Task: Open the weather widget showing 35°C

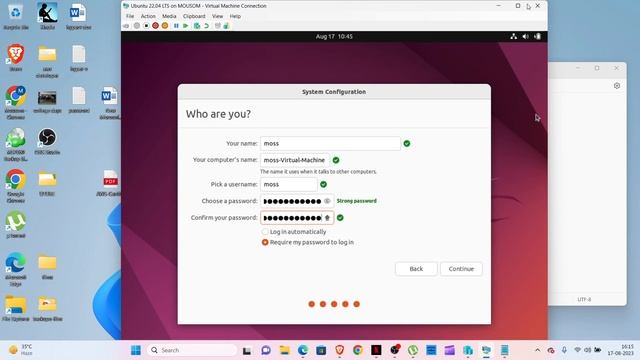Action: tap(20, 350)
